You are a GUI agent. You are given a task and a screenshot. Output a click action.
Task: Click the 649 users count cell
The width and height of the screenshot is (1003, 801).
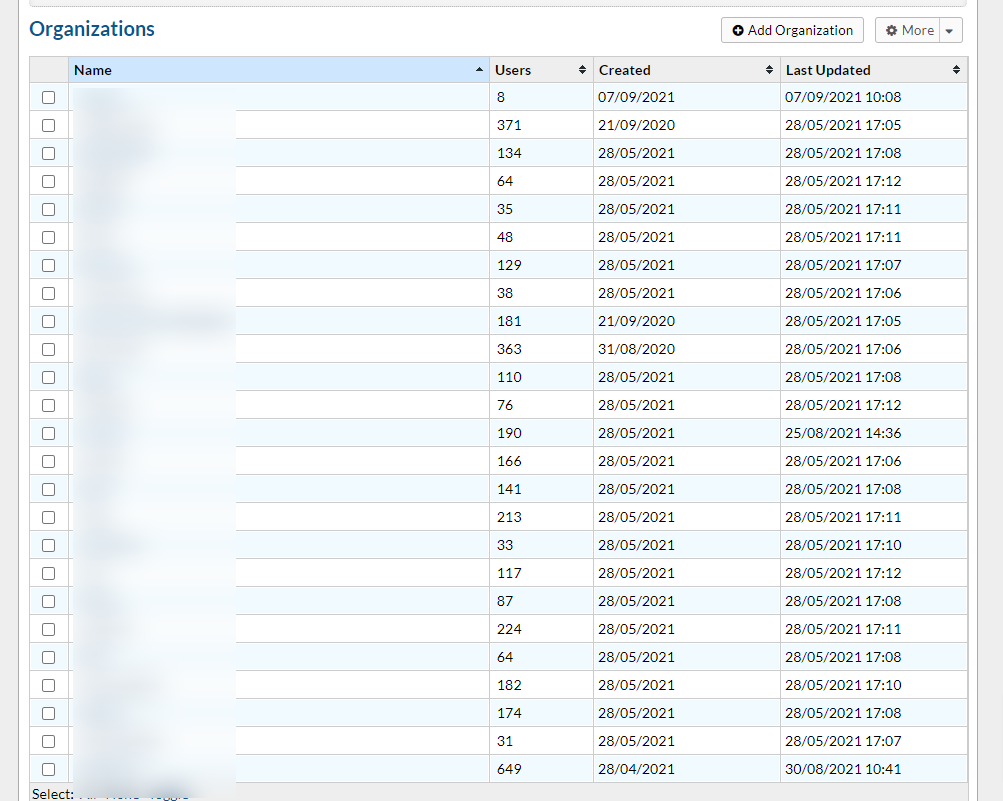pos(509,770)
